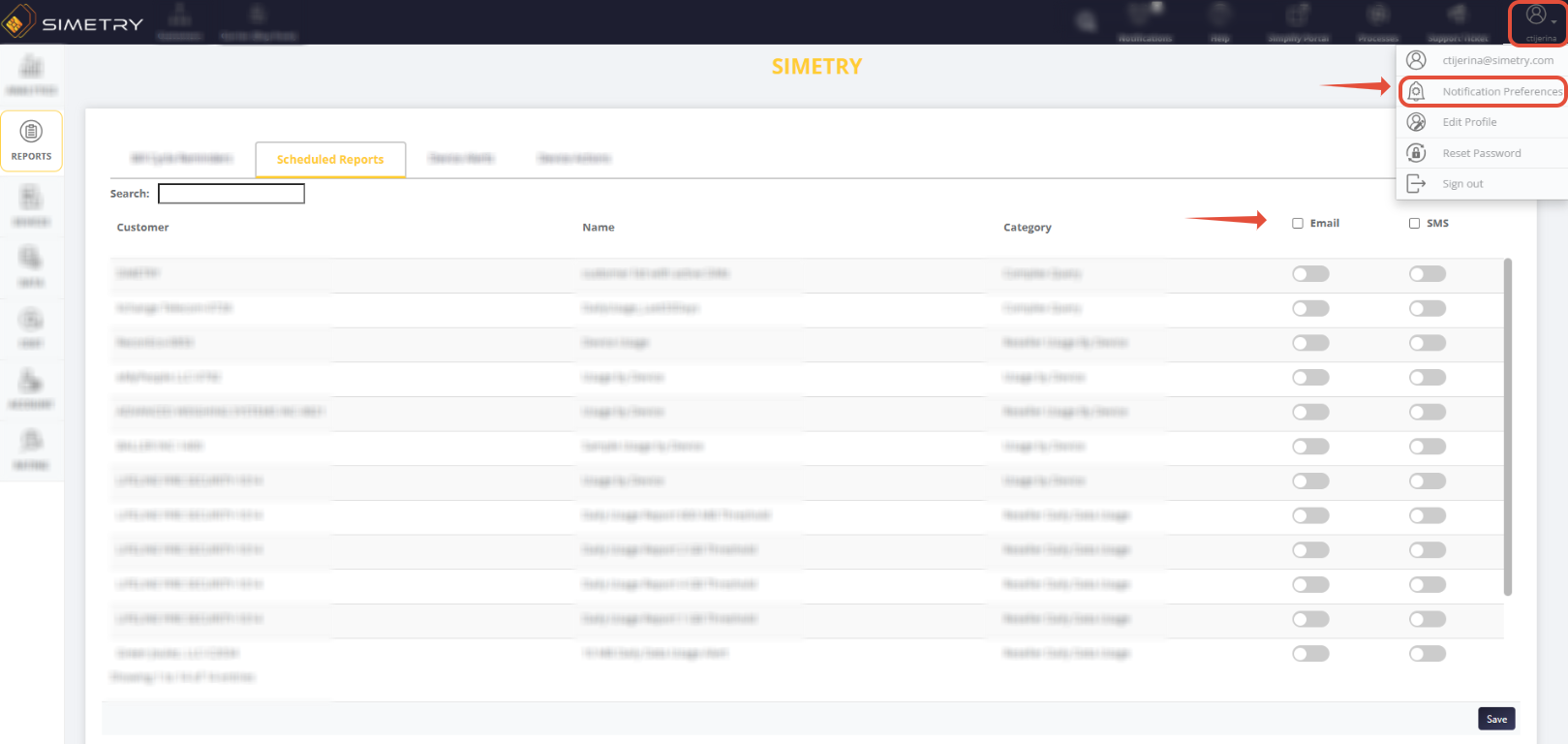Viewport: 1568px width, 744px height.
Task: Open Help from the top bar
Action: coord(1220,22)
